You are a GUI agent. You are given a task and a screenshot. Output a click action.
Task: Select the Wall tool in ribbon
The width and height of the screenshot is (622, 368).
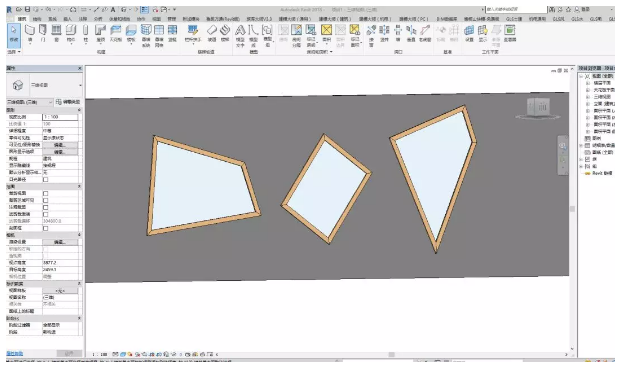pyautogui.click(x=30, y=33)
